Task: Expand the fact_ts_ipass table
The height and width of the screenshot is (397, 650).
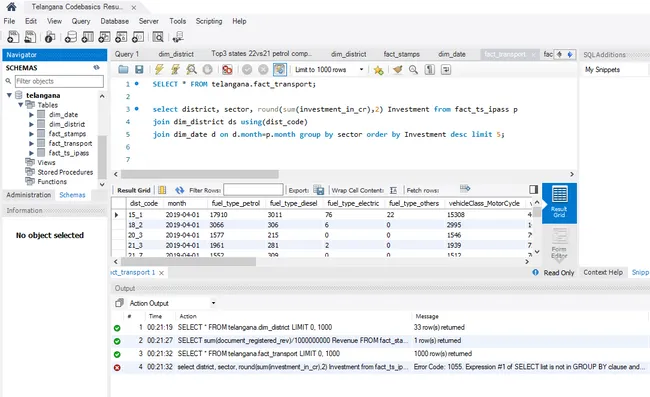Action: pyautogui.click(x=31, y=153)
